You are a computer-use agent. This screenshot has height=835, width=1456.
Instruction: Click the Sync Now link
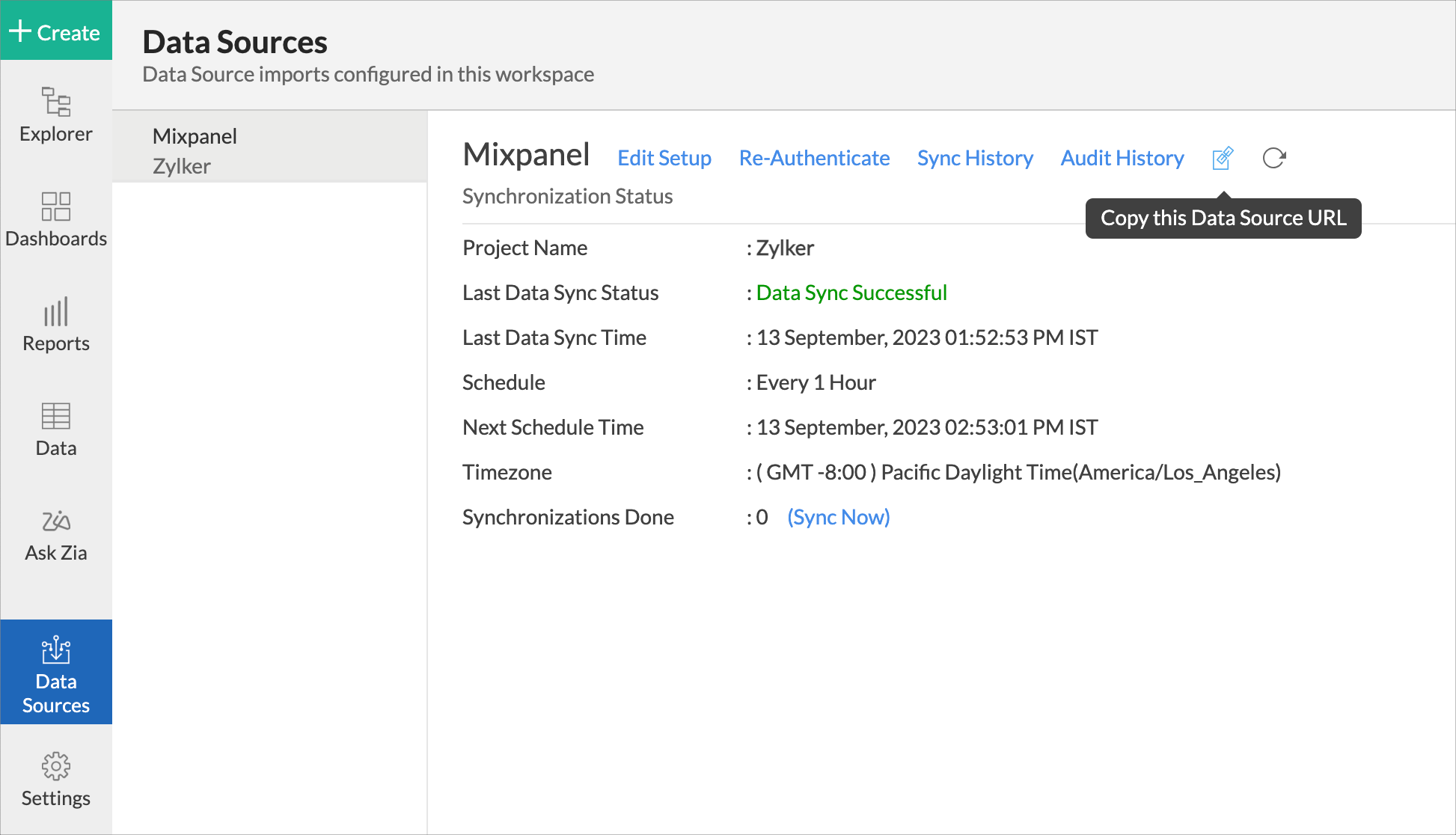click(839, 517)
